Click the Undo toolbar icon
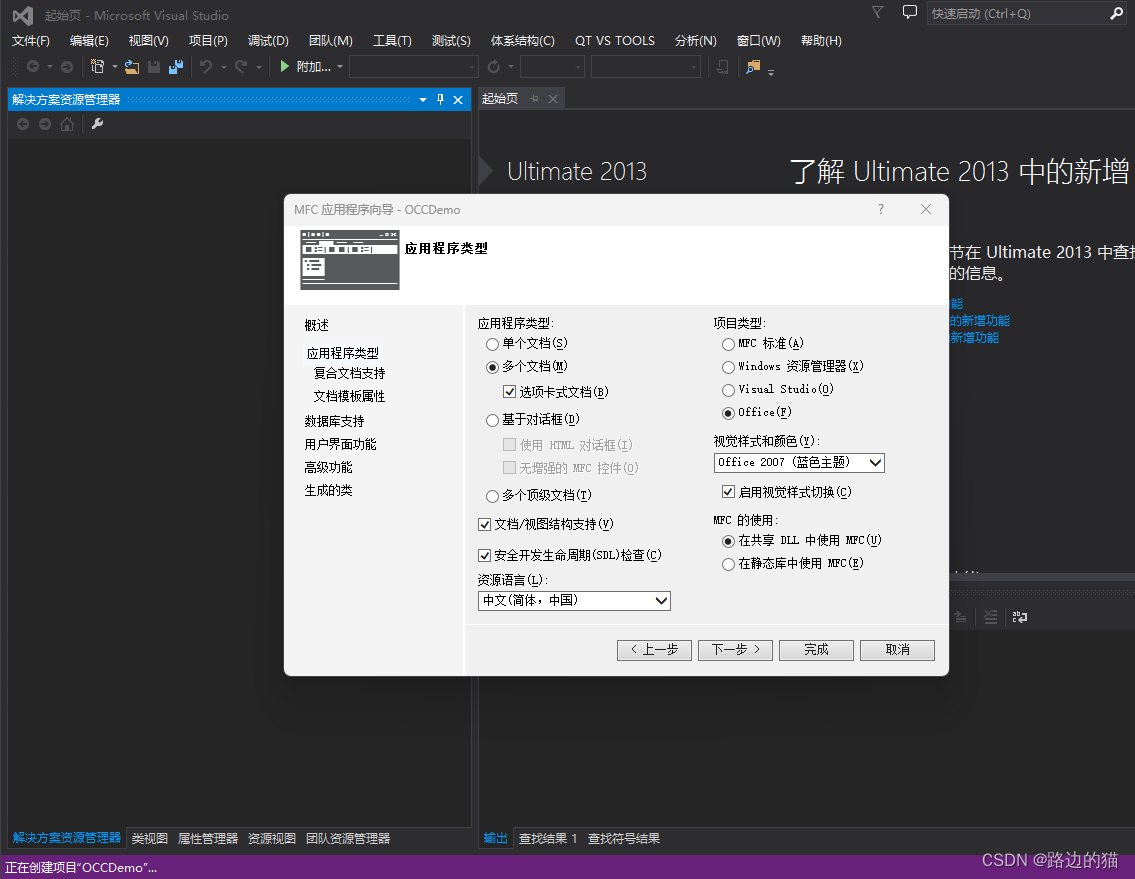 206,67
